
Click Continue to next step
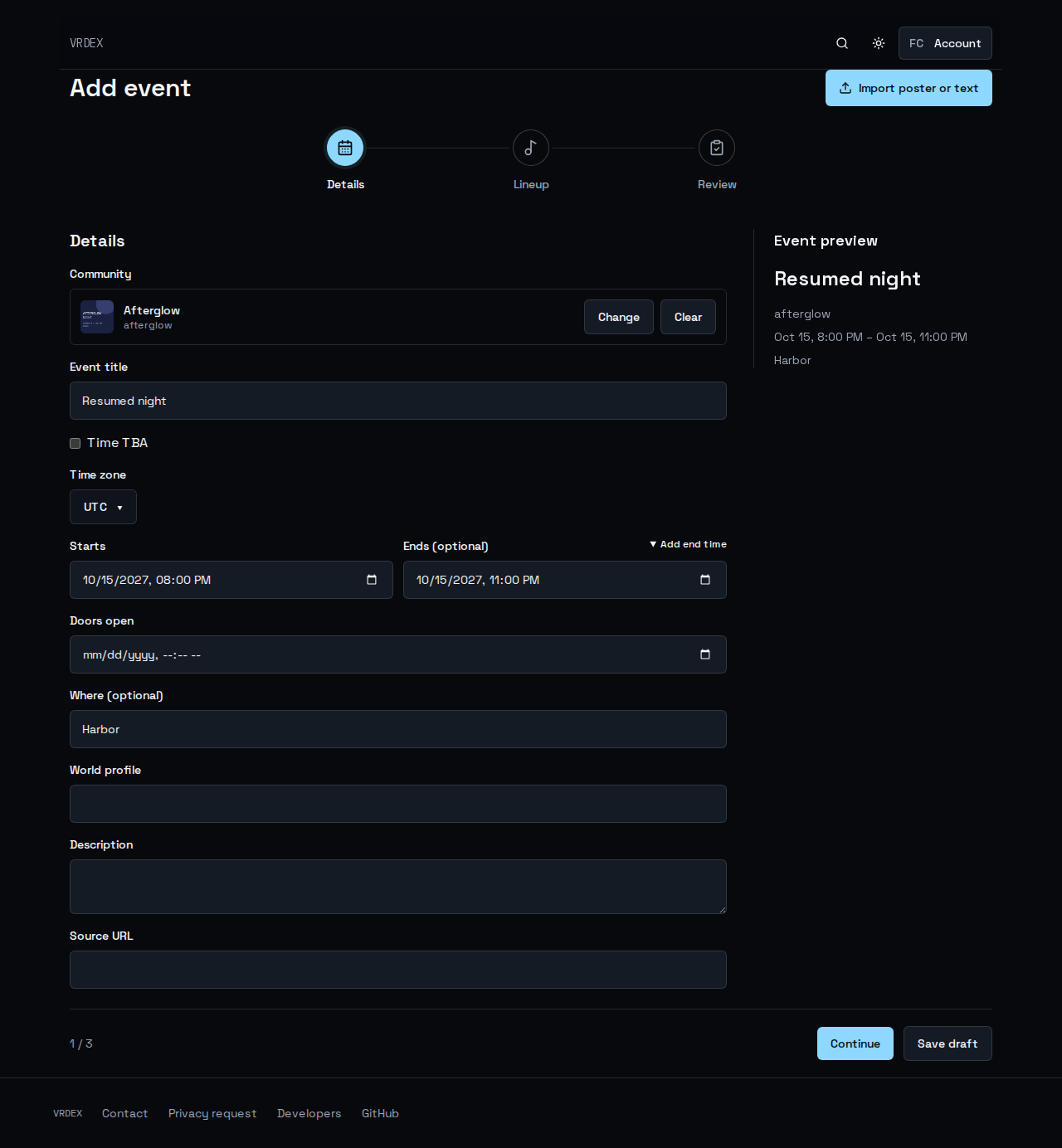855,1043
